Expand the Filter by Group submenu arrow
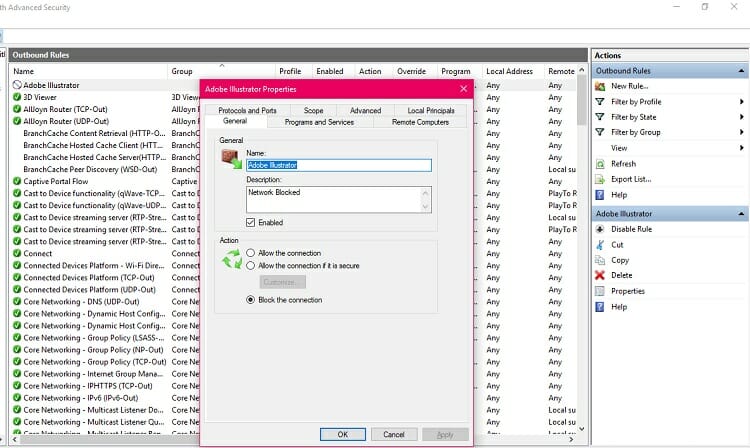The image size is (750, 448). click(x=741, y=132)
